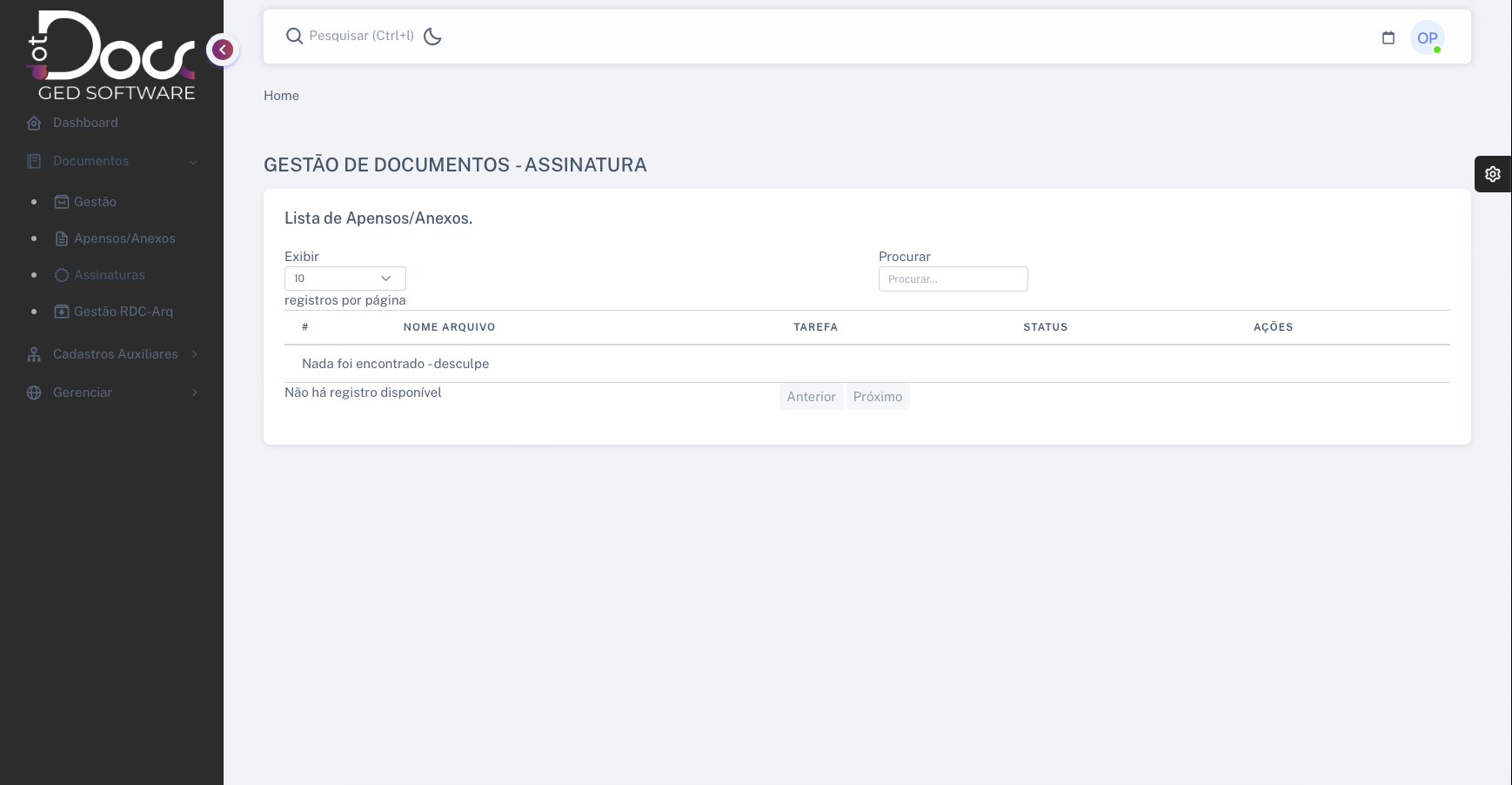Click the Procurar search field

[953, 279]
